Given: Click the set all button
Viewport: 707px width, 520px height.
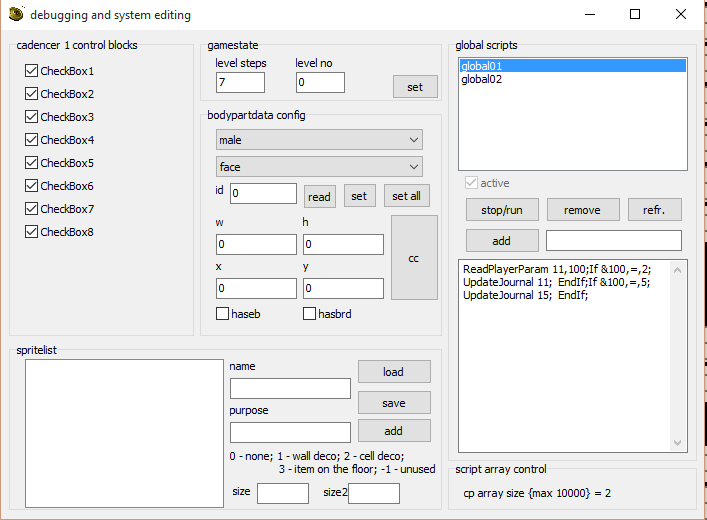Looking at the screenshot, I should point(407,196).
